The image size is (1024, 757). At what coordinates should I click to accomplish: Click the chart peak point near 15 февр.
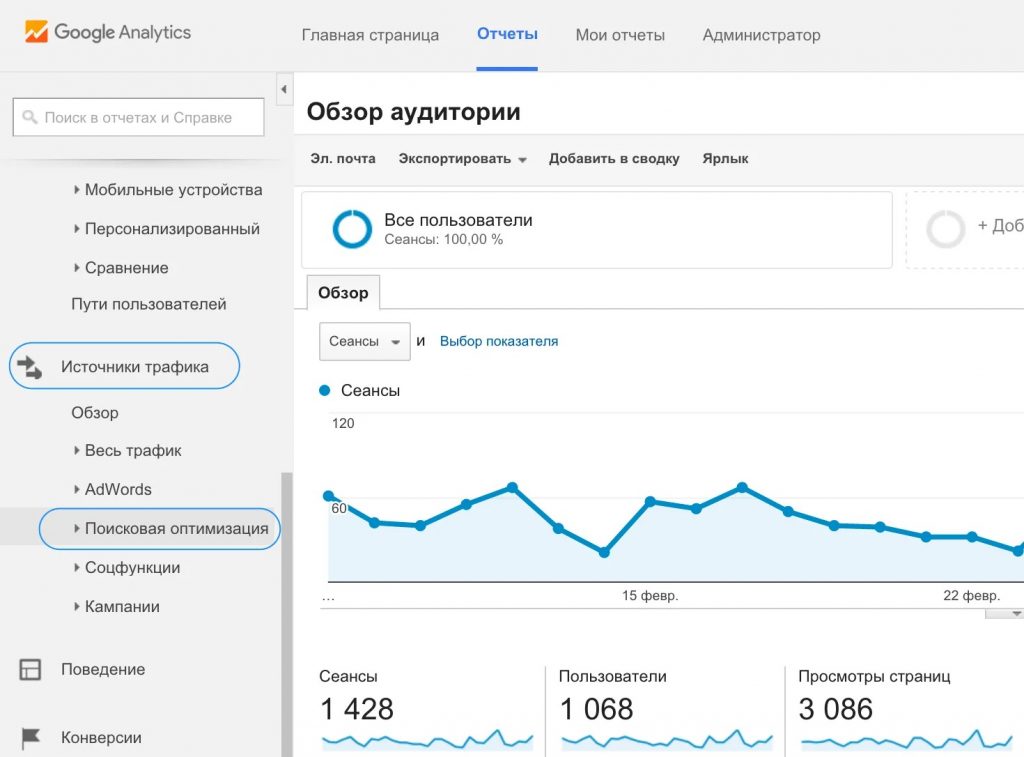pyautogui.click(x=650, y=501)
